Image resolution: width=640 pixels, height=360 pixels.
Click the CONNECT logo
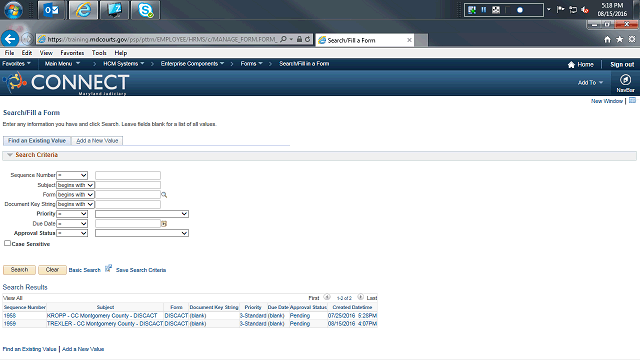[x=67, y=83]
